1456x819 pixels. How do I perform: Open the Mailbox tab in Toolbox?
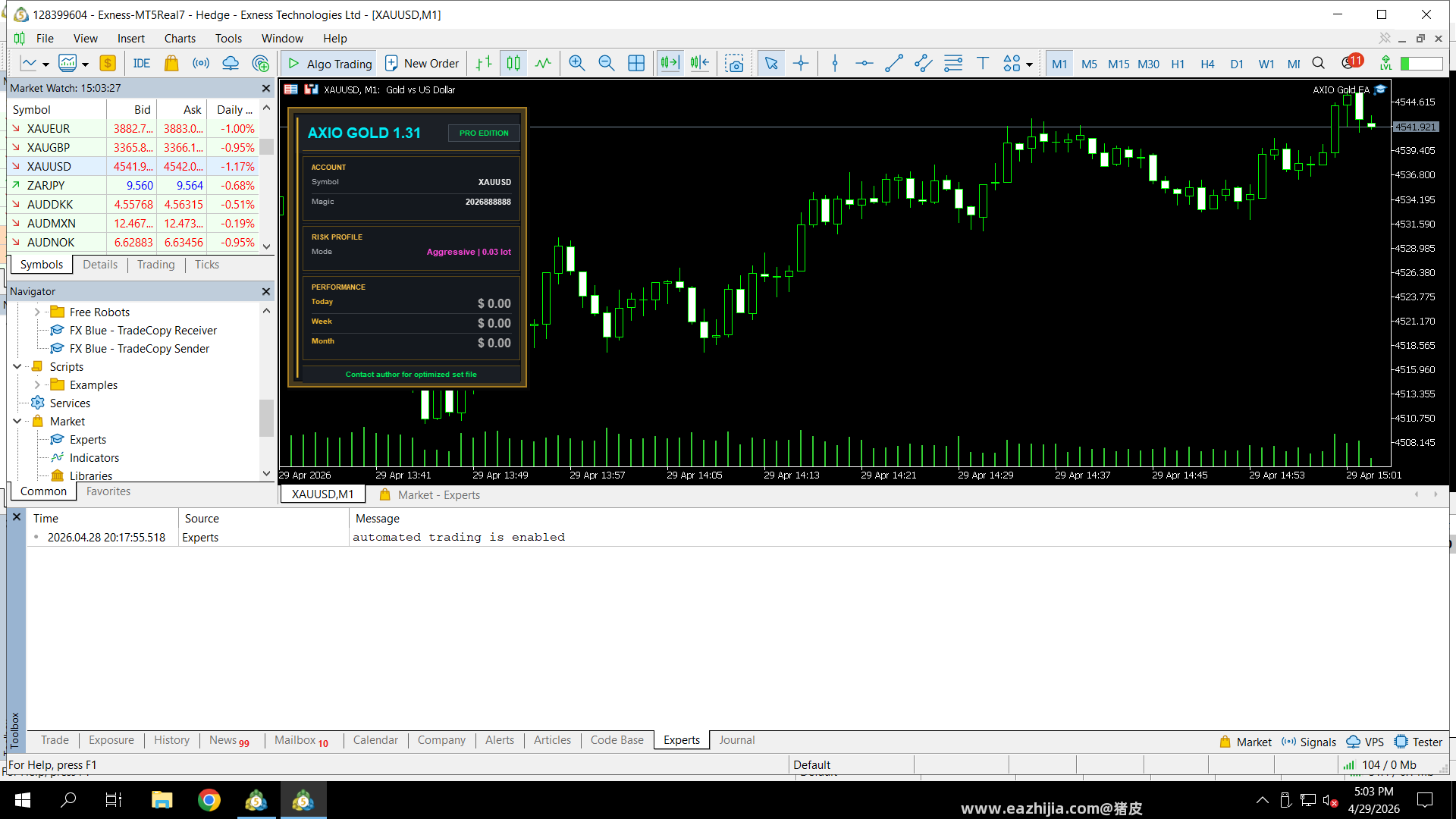[301, 740]
